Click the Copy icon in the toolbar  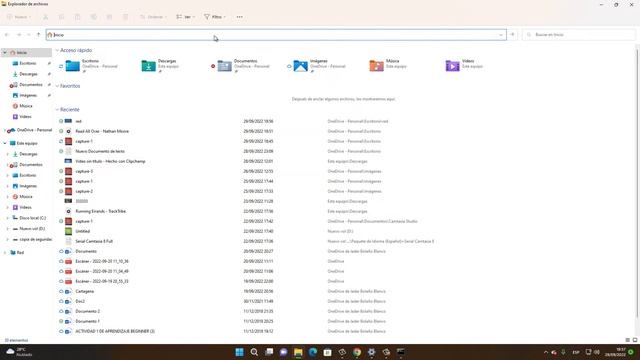click(x=61, y=17)
